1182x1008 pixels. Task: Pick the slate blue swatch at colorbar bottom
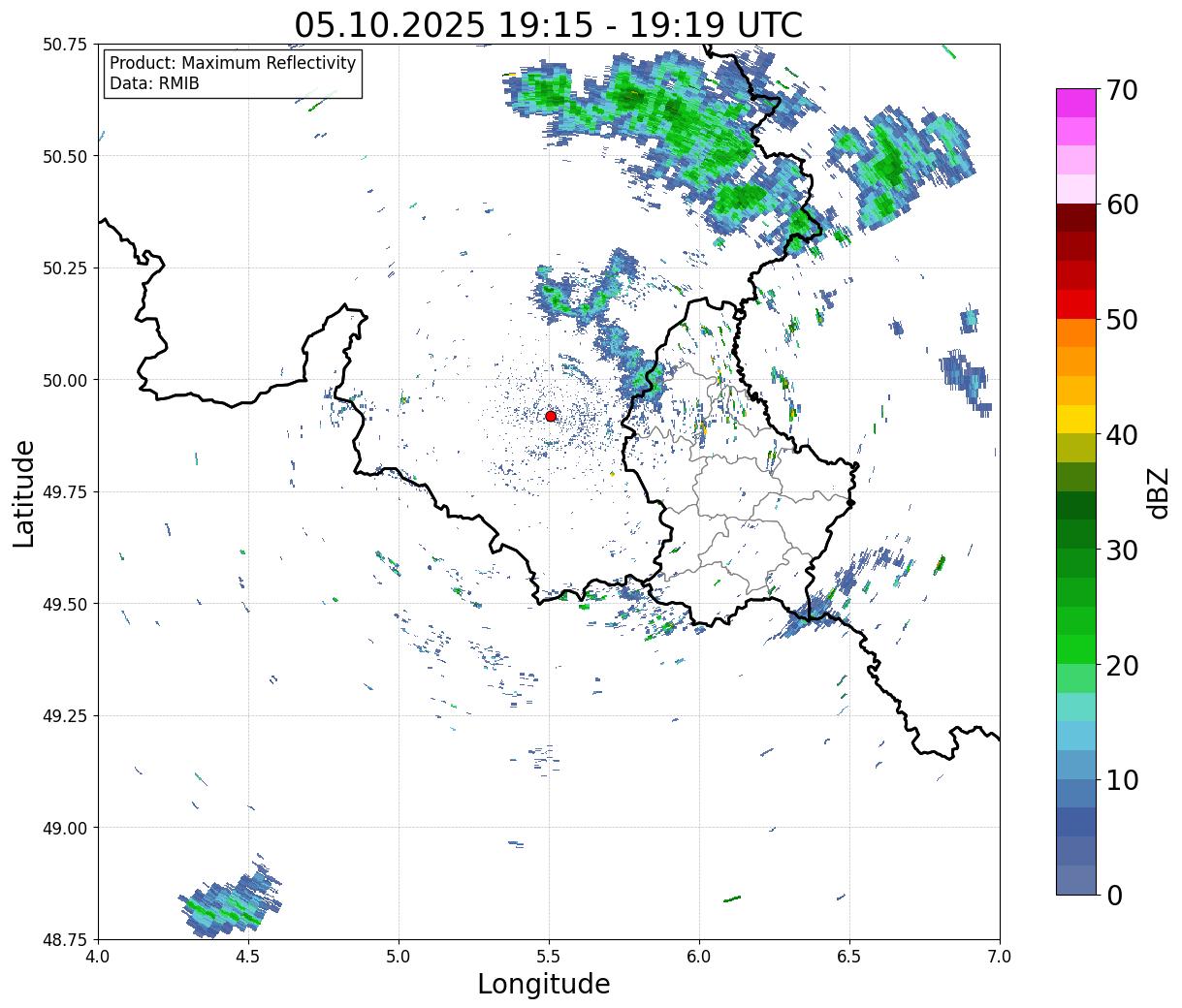pos(1076,879)
